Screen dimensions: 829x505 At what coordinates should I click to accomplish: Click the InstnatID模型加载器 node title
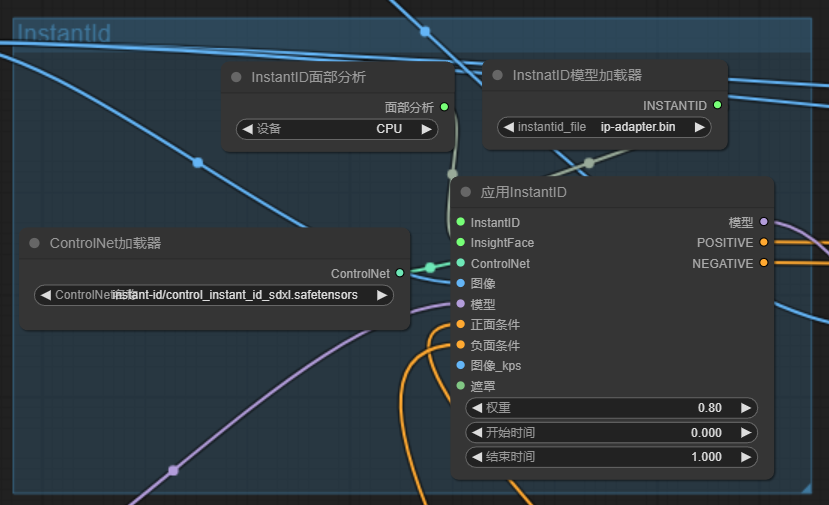pyautogui.click(x=577, y=75)
